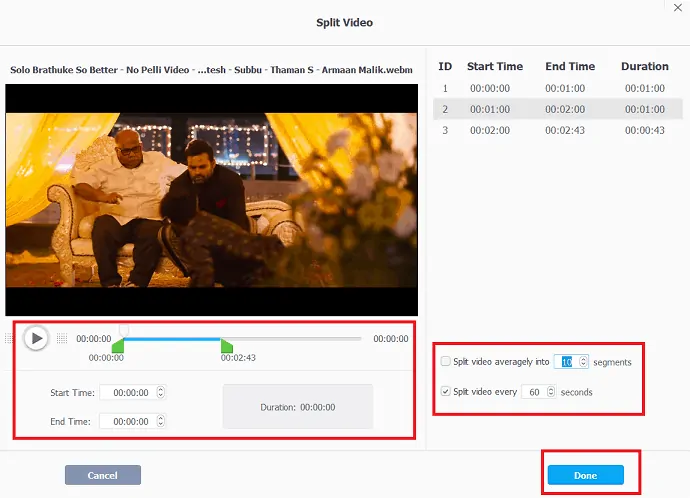Click the Duration 00:00:00 display box
This screenshot has width=690, height=498.
tap(298, 407)
